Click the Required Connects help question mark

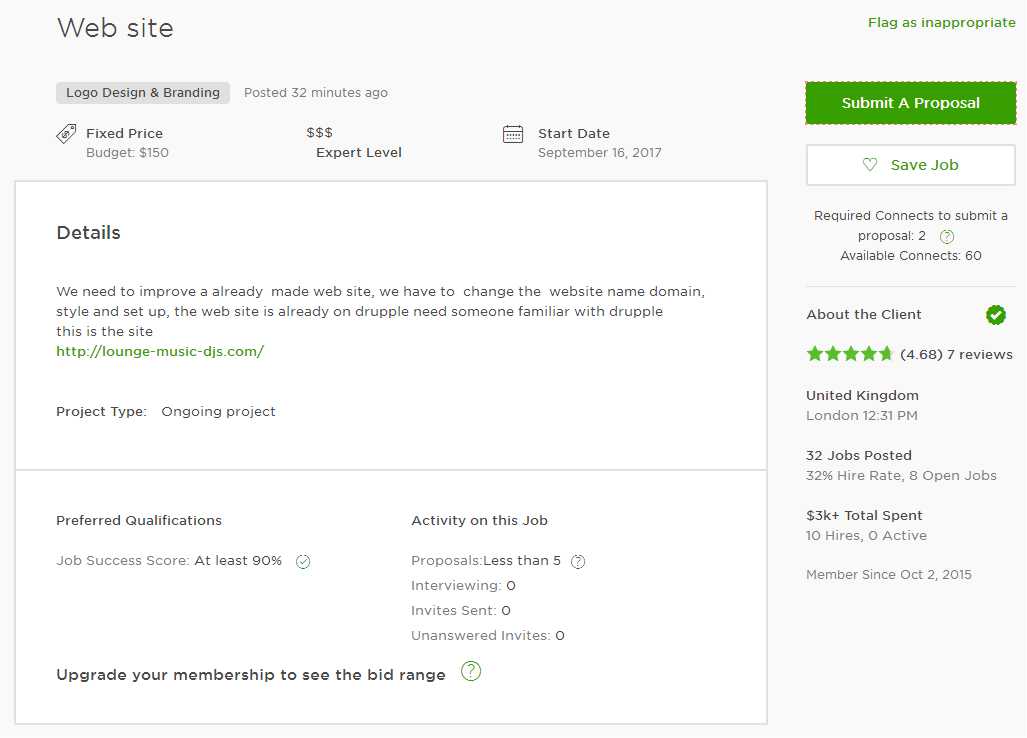[947, 237]
